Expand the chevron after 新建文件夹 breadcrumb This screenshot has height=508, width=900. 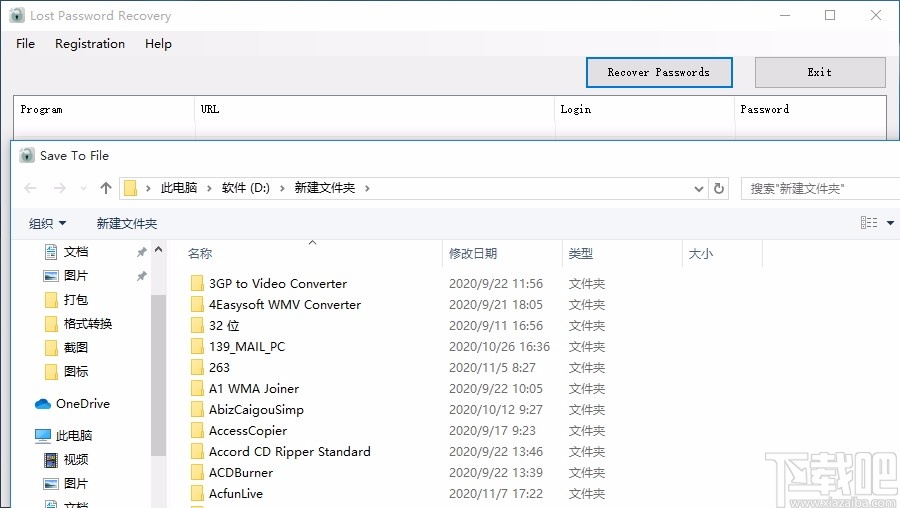pos(367,188)
